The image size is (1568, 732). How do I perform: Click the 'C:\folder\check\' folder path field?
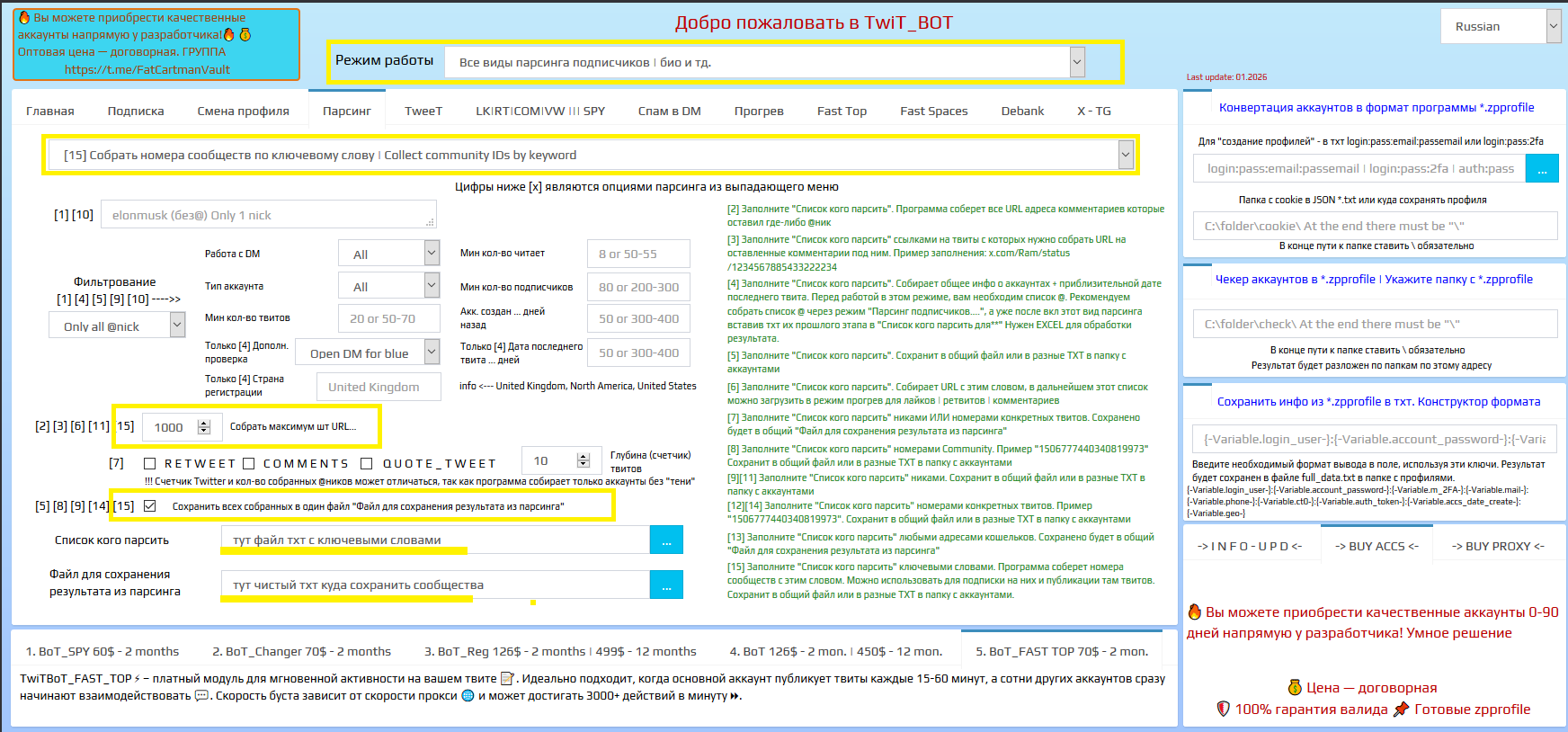pos(1376,324)
